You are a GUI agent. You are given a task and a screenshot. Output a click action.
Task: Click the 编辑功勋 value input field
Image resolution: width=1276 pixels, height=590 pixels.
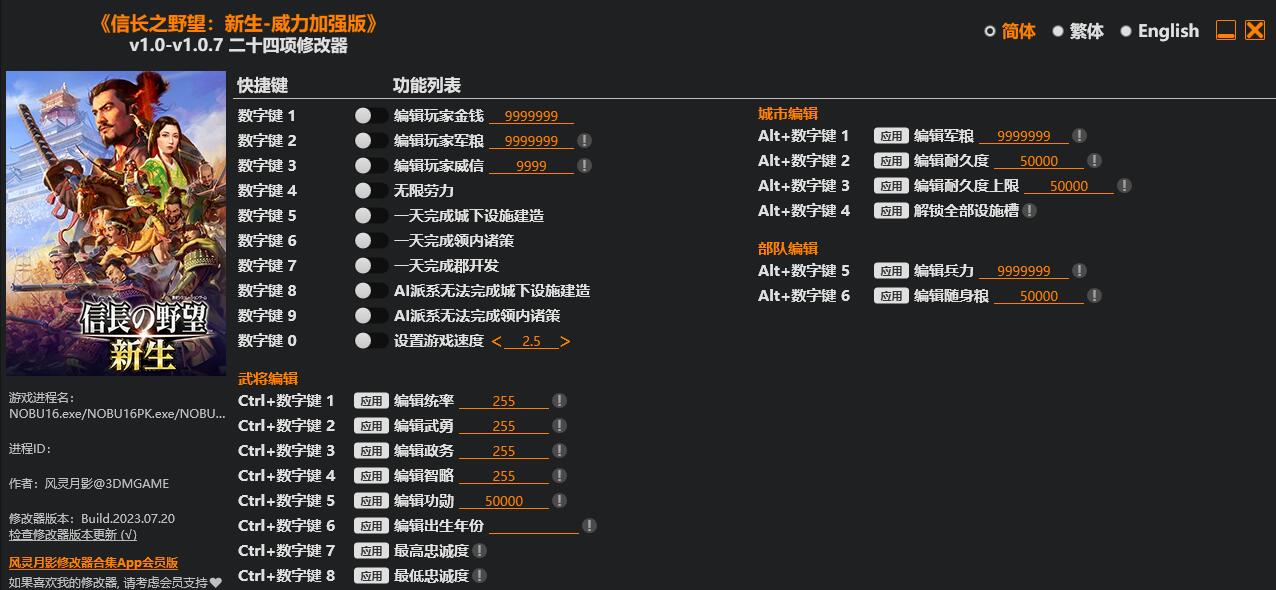tap(504, 501)
